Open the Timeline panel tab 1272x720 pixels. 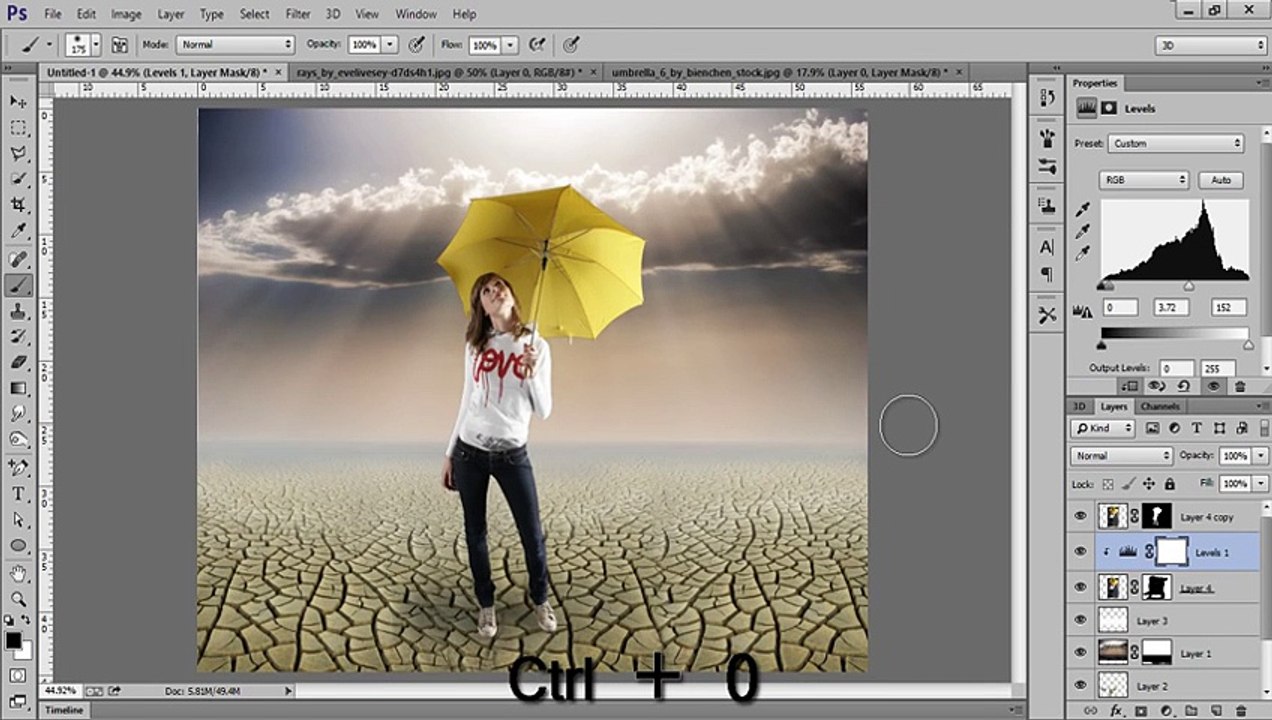pos(66,710)
